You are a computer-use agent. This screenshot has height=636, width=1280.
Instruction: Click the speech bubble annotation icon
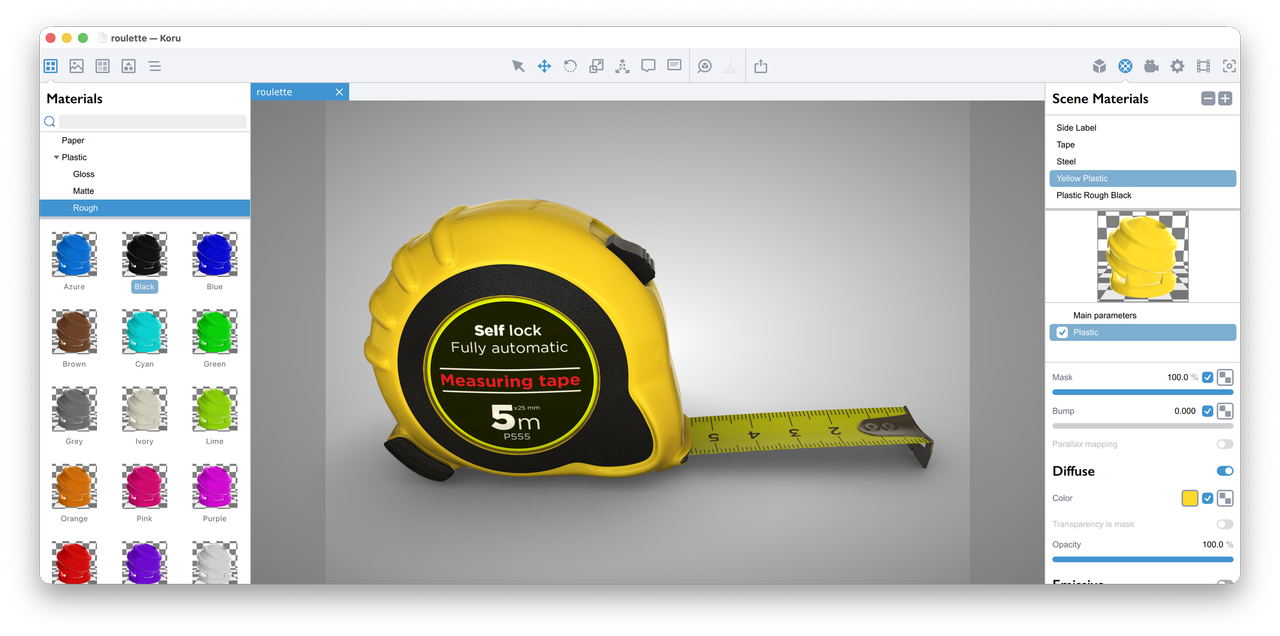tap(648, 66)
